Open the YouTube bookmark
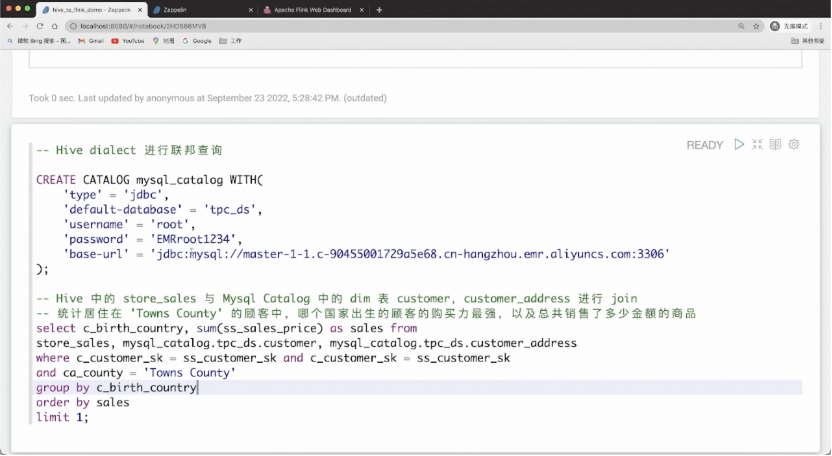Image resolution: width=832 pixels, height=456 pixels. [x=128, y=41]
